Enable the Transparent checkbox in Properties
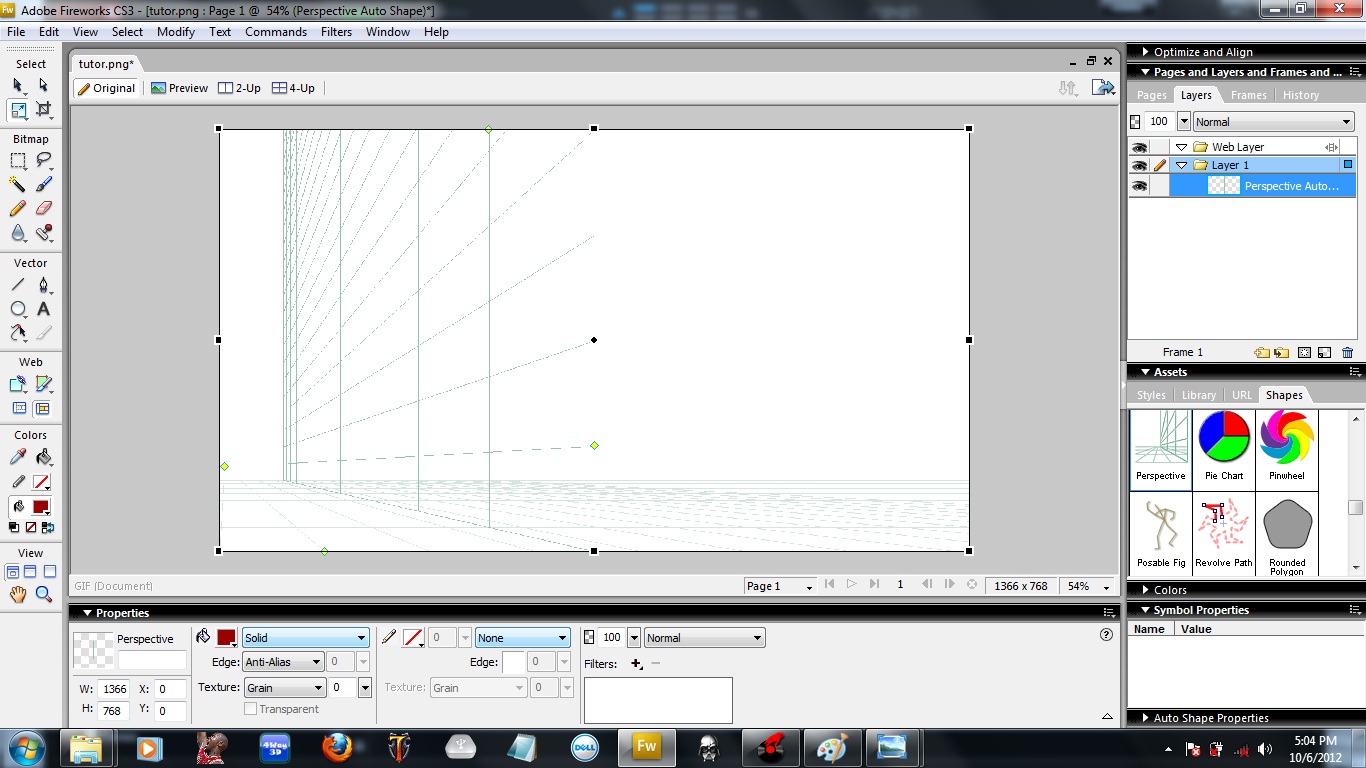 click(x=249, y=708)
